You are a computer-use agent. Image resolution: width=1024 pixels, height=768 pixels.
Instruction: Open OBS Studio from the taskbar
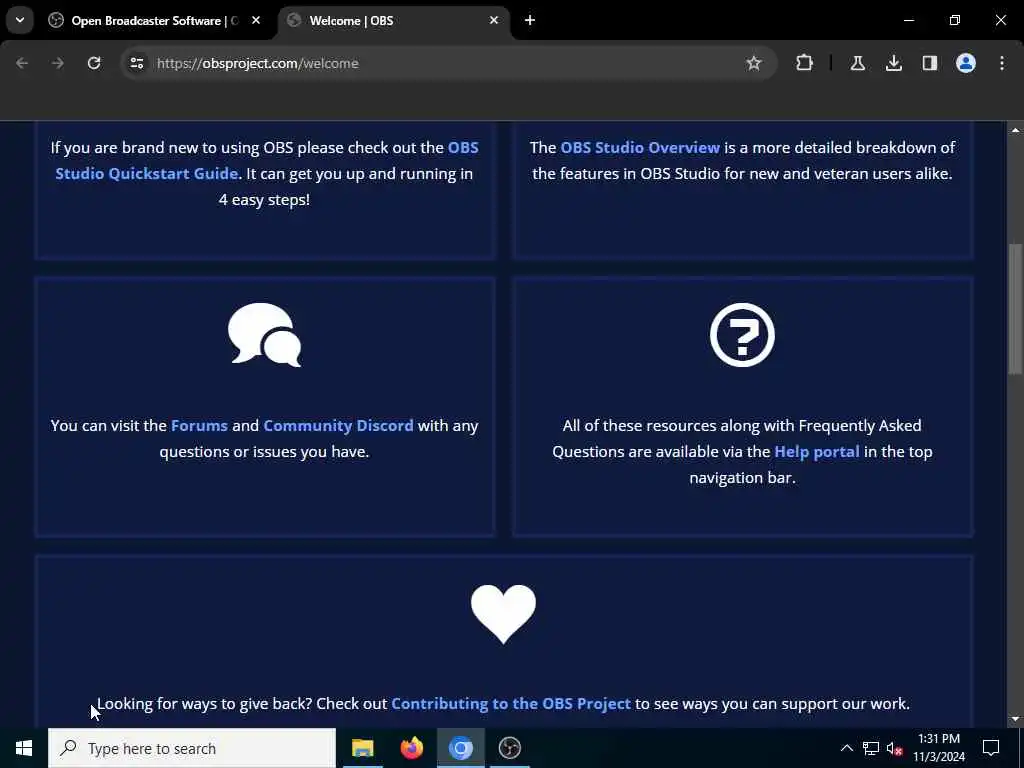pyautogui.click(x=509, y=748)
